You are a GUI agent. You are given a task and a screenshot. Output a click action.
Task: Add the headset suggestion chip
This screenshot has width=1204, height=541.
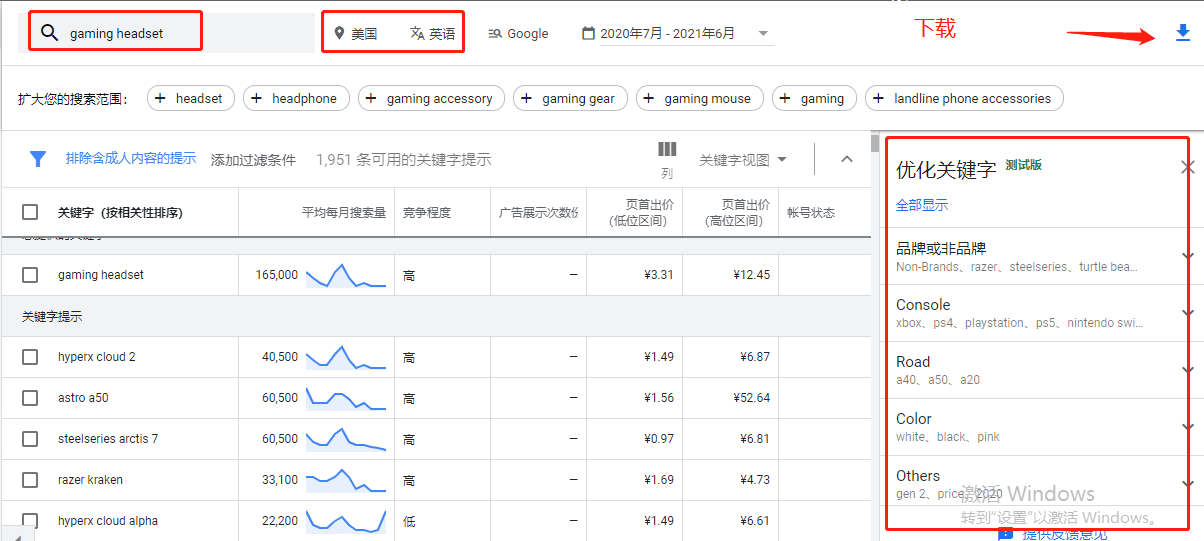(x=191, y=98)
